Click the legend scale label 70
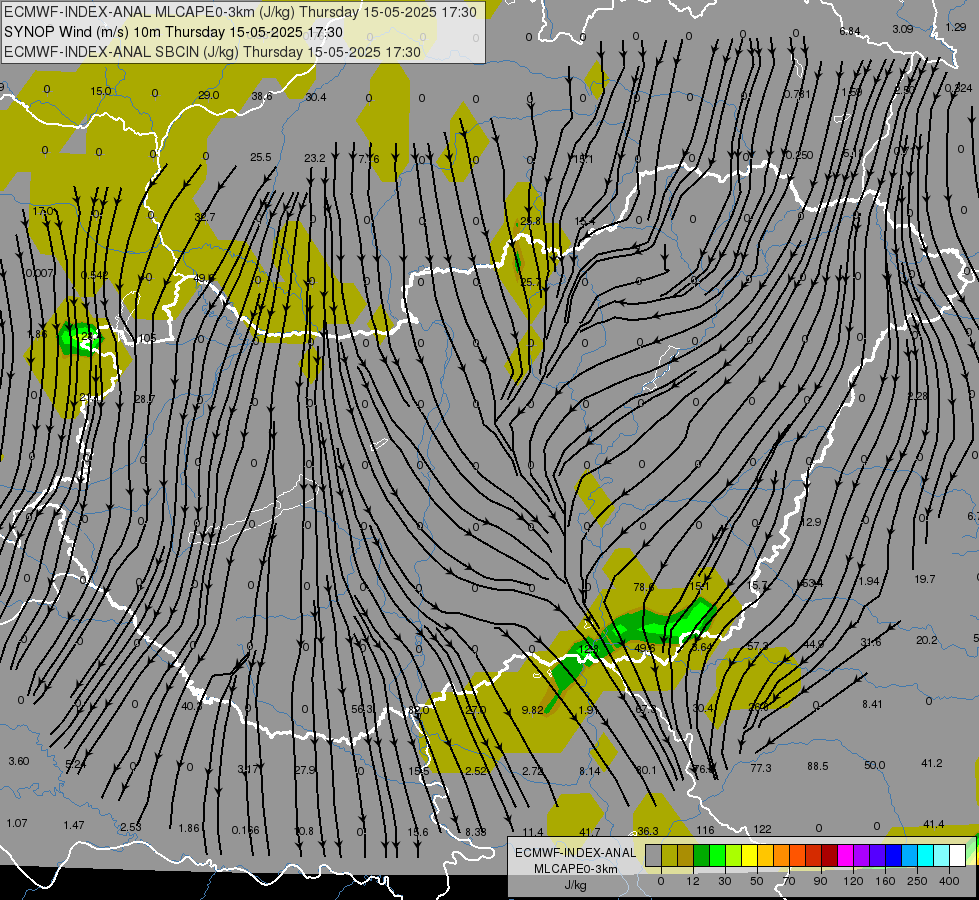979x900 pixels. click(x=789, y=881)
